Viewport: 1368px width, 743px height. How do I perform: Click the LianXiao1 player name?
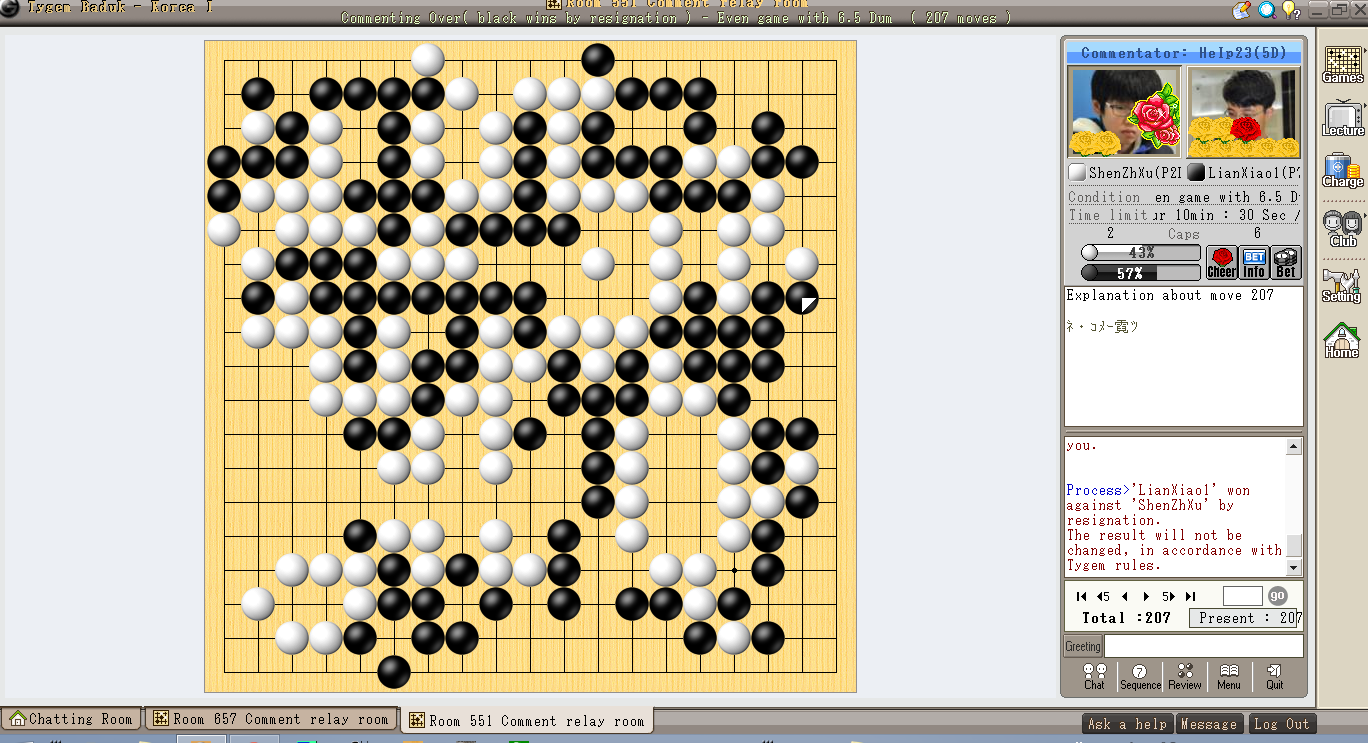click(1253, 173)
